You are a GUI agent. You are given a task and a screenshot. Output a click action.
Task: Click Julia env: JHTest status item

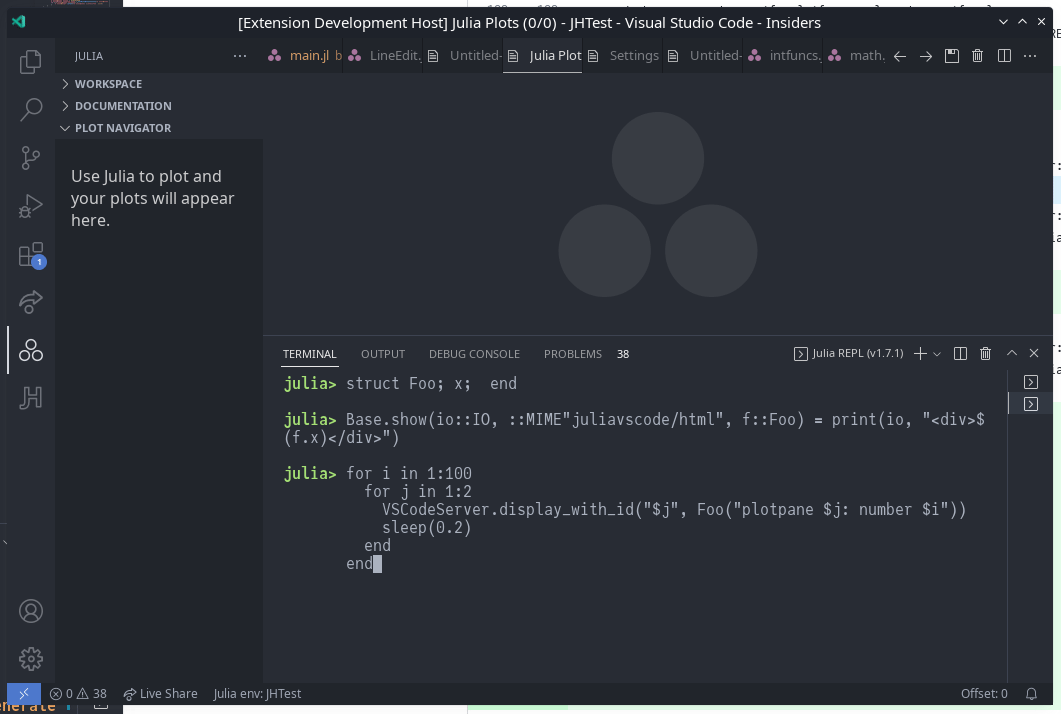pyautogui.click(x=257, y=694)
